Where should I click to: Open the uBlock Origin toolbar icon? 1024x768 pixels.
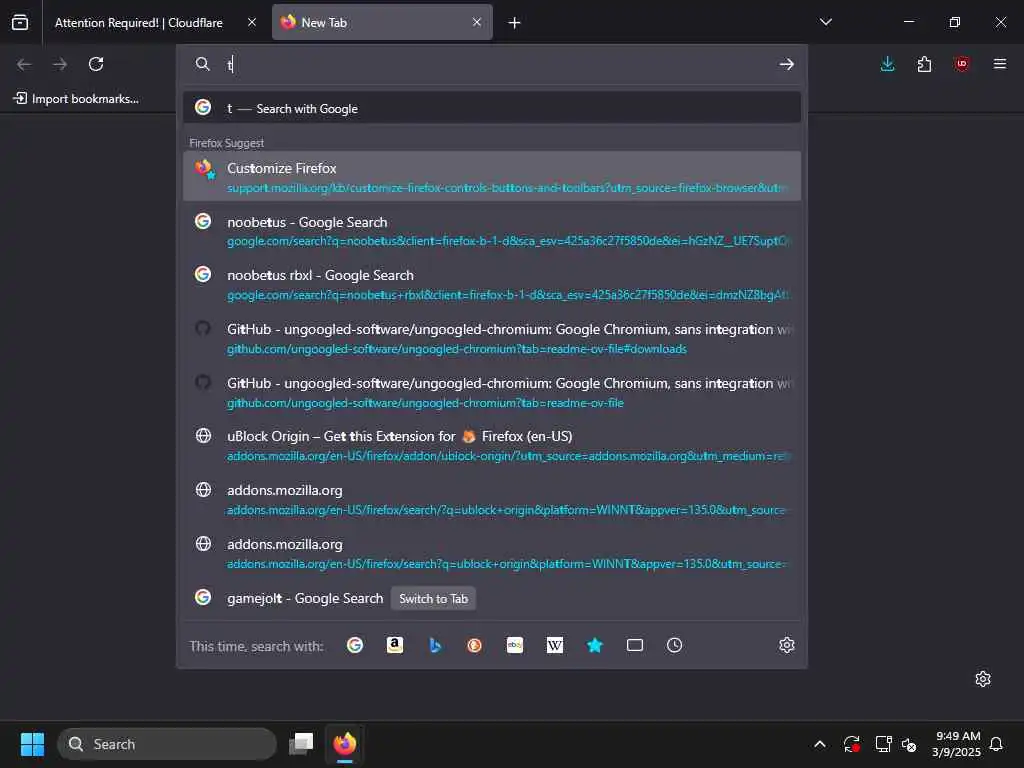[x=961, y=64]
